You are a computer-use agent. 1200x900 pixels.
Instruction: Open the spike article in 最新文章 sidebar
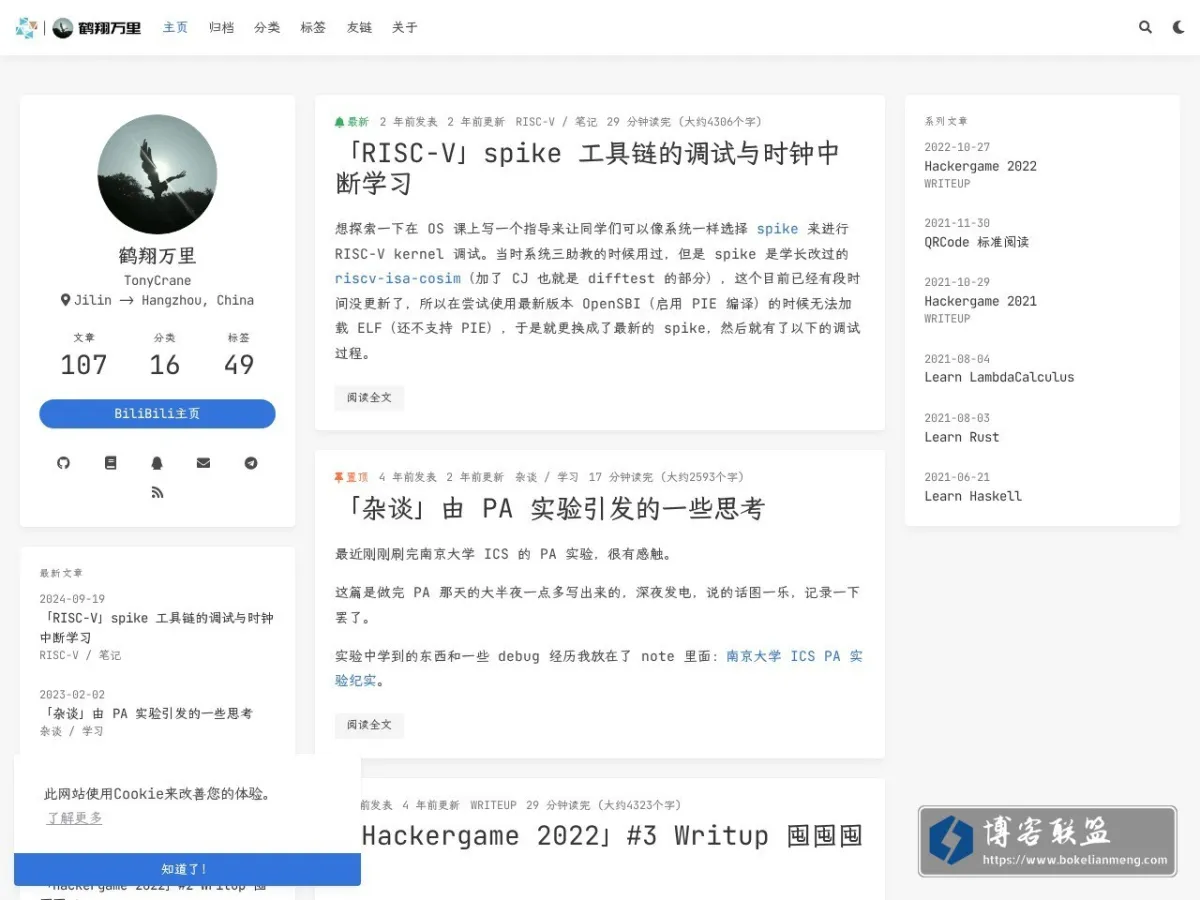coord(157,628)
